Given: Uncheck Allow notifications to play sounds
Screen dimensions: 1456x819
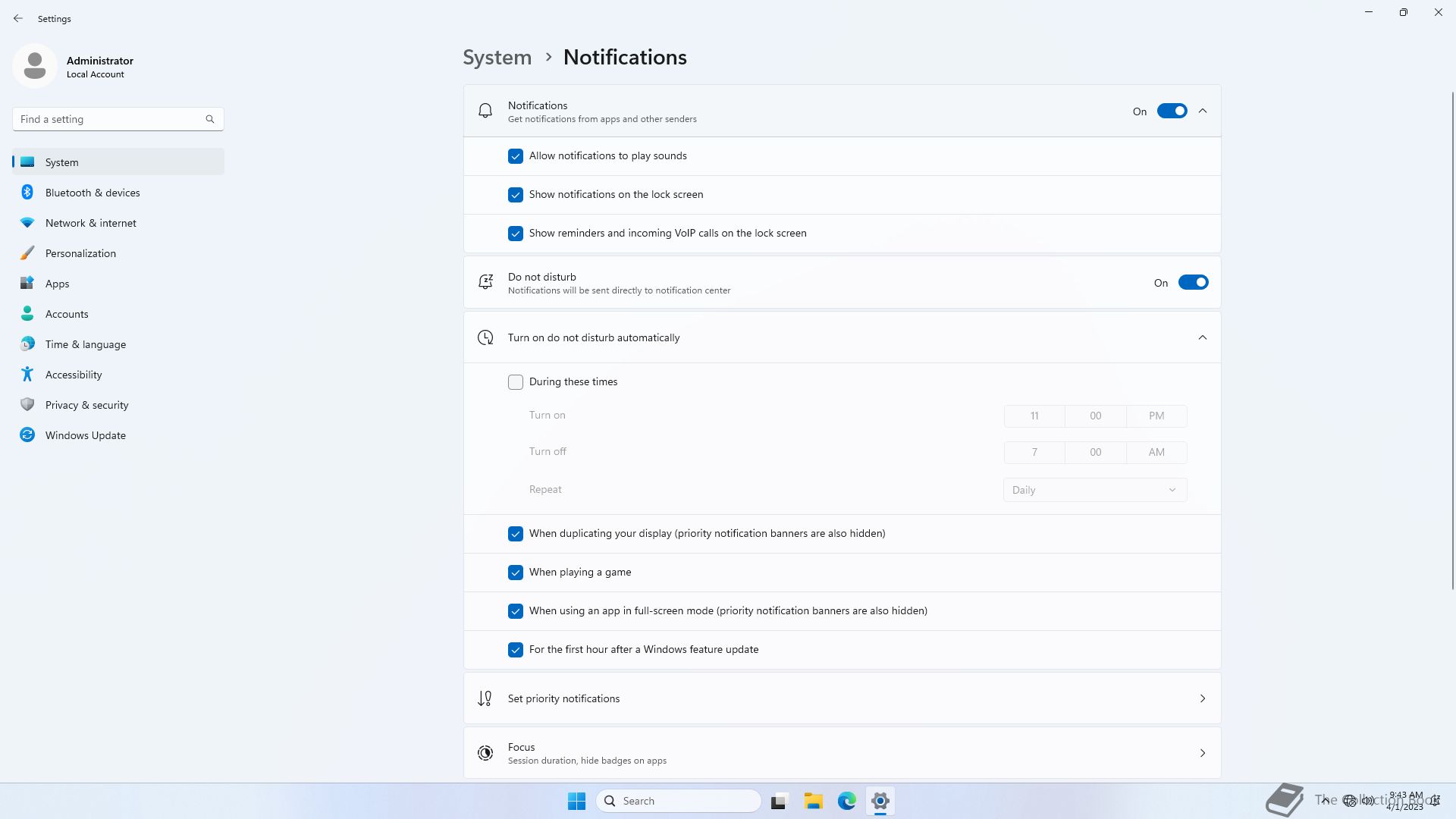Looking at the screenshot, I should tap(516, 156).
